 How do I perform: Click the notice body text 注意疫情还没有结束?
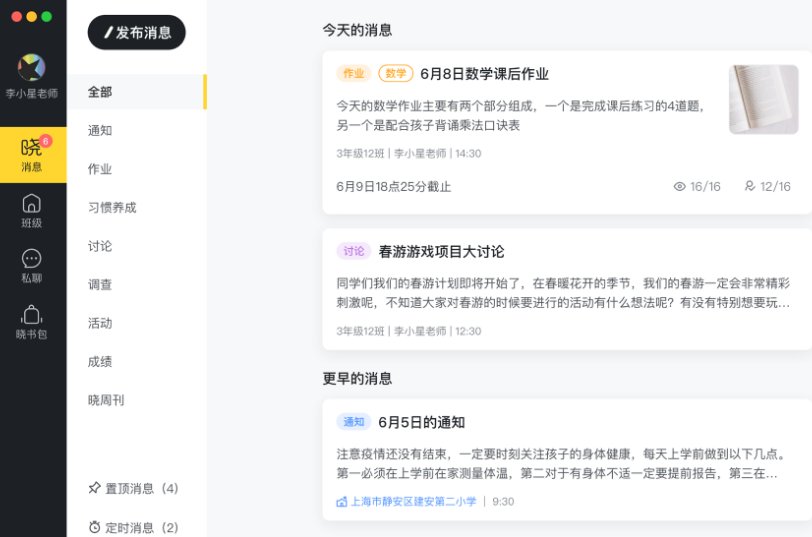tap(561, 463)
